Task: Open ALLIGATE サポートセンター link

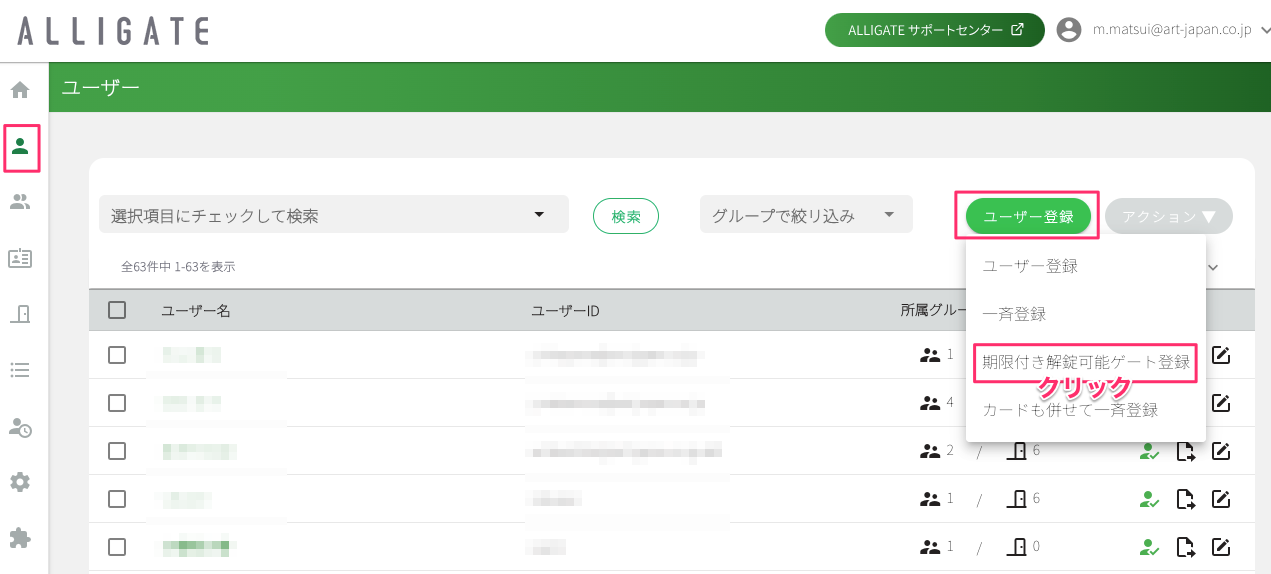Action: (x=935, y=30)
